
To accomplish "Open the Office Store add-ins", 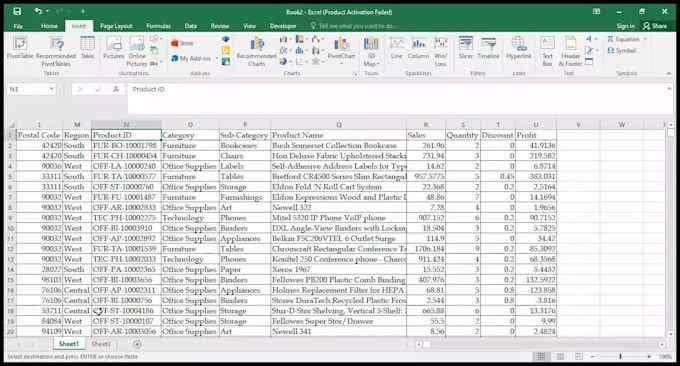I will (183, 43).
